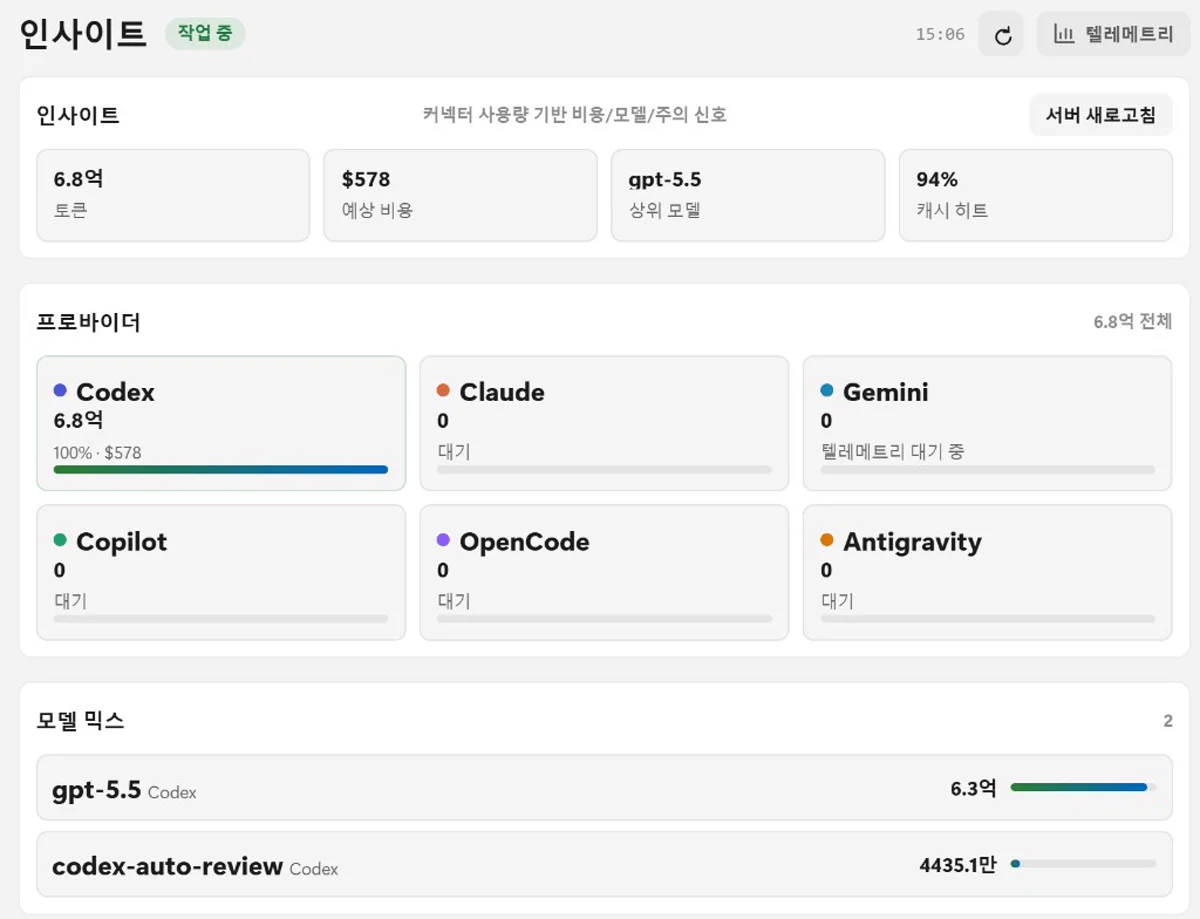Open the Copilot provider card
1200x919 pixels.
click(221, 573)
